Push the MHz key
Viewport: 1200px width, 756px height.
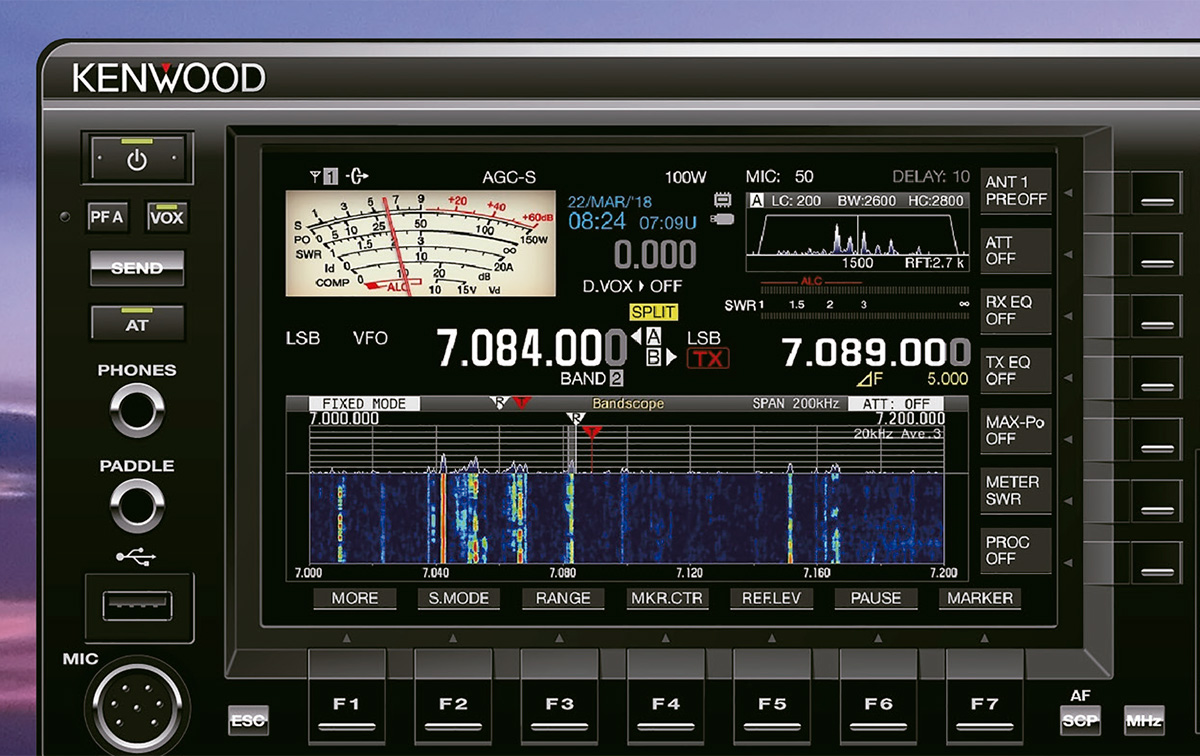[x=1143, y=720]
